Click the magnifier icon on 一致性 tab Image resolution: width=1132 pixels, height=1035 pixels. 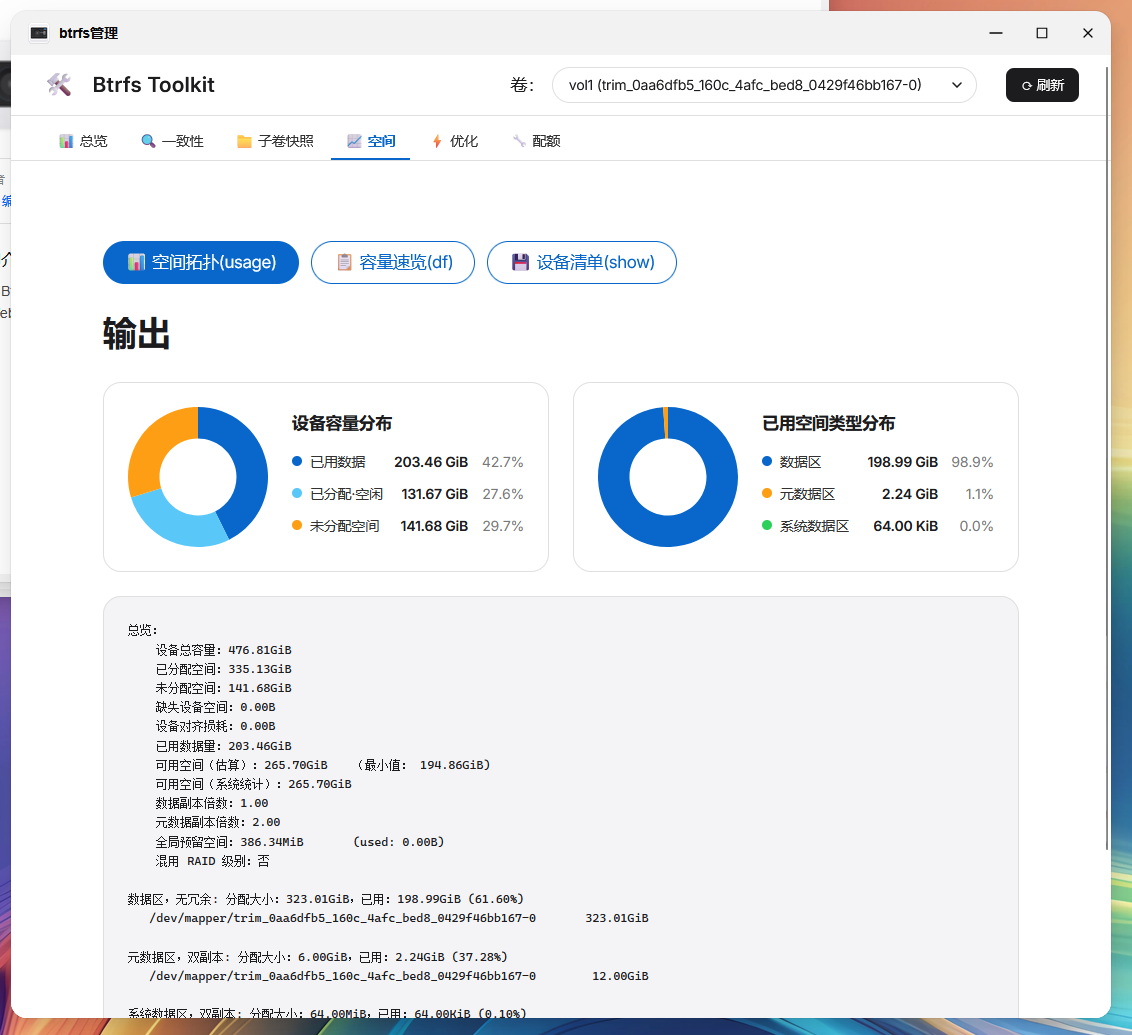(148, 141)
